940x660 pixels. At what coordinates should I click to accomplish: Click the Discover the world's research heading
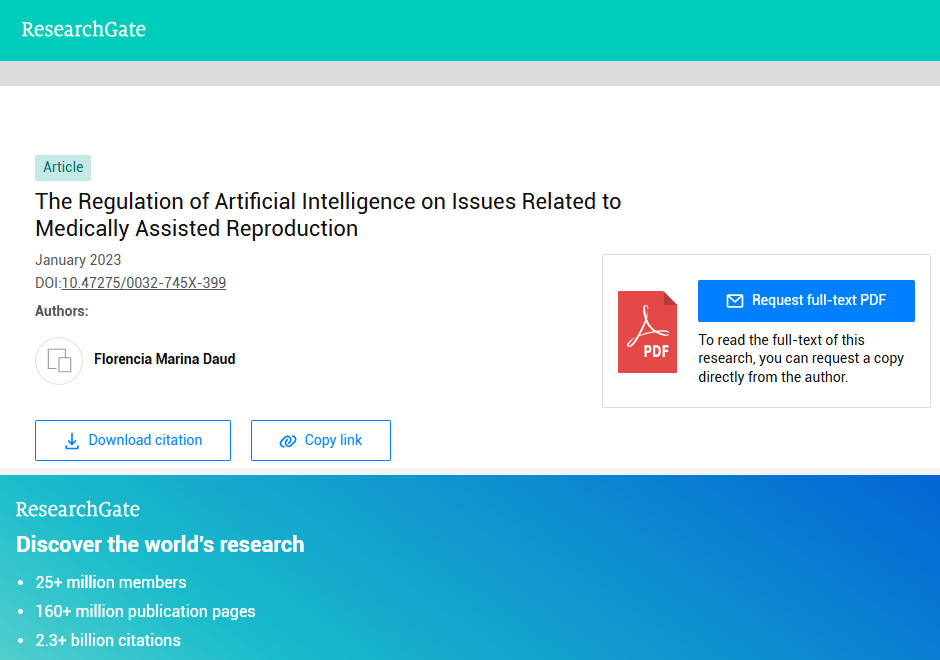point(160,545)
